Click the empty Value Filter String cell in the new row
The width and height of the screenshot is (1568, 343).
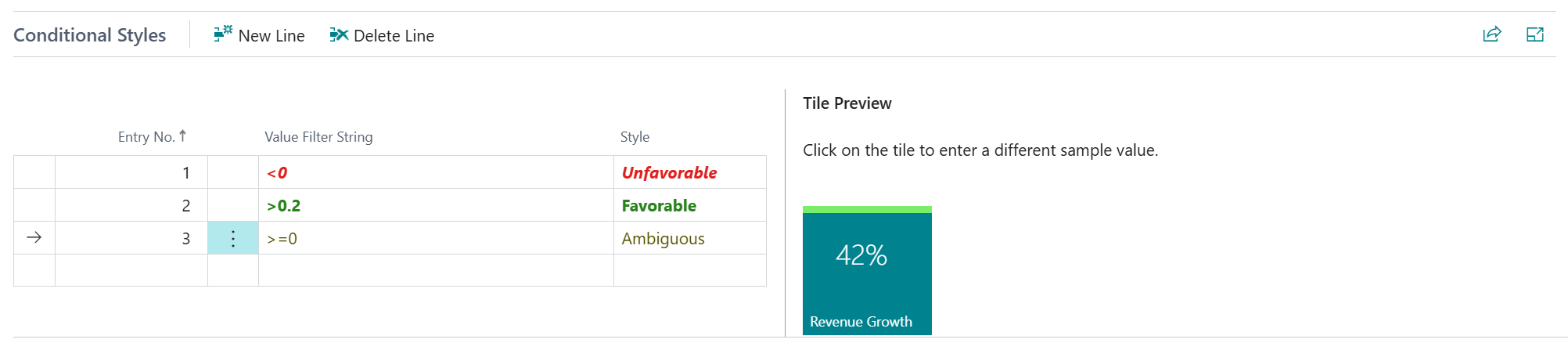pyautogui.click(x=435, y=271)
